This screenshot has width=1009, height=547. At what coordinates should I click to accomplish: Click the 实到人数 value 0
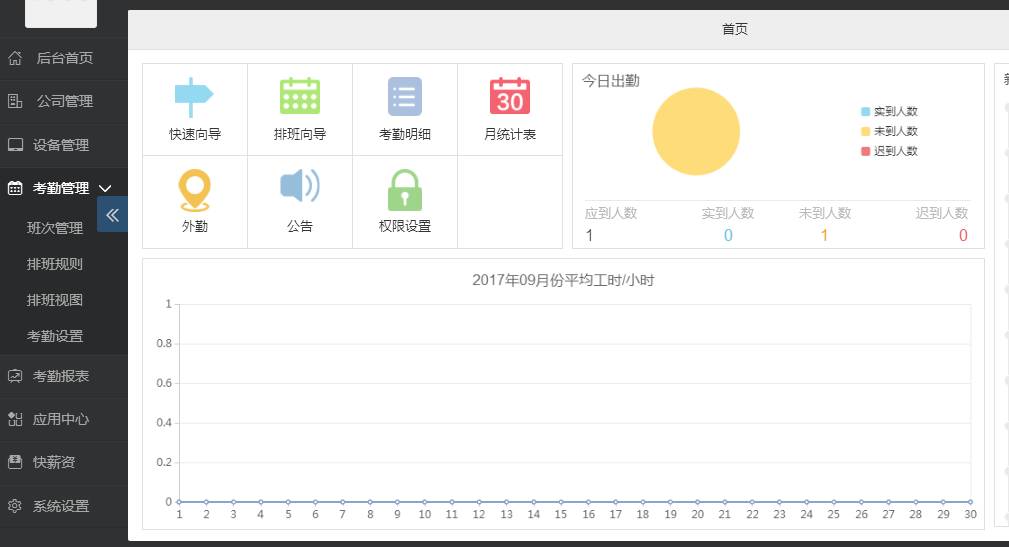coord(728,236)
